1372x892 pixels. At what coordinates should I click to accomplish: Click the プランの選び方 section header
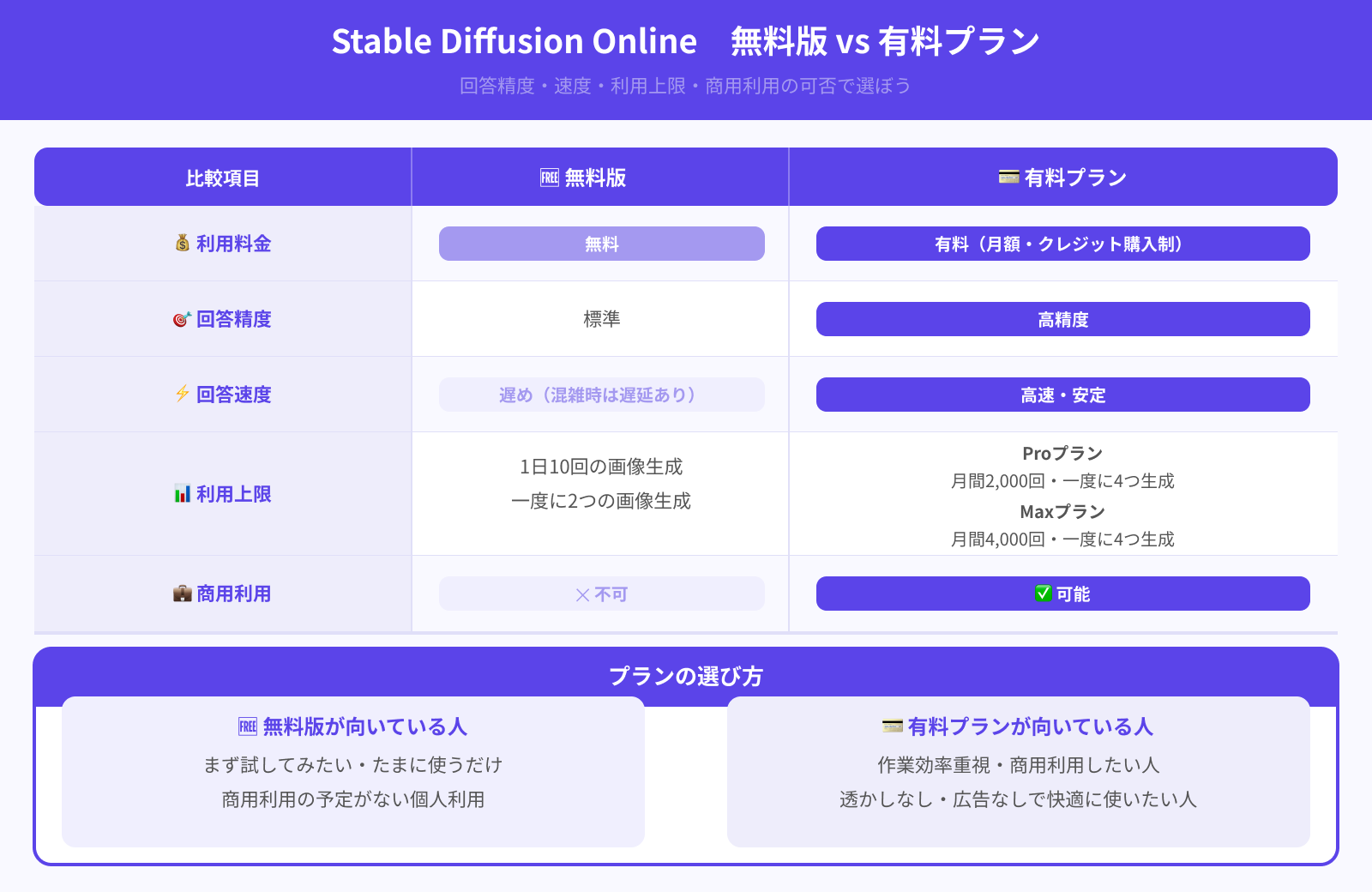pyautogui.click(x=686, y=676)
